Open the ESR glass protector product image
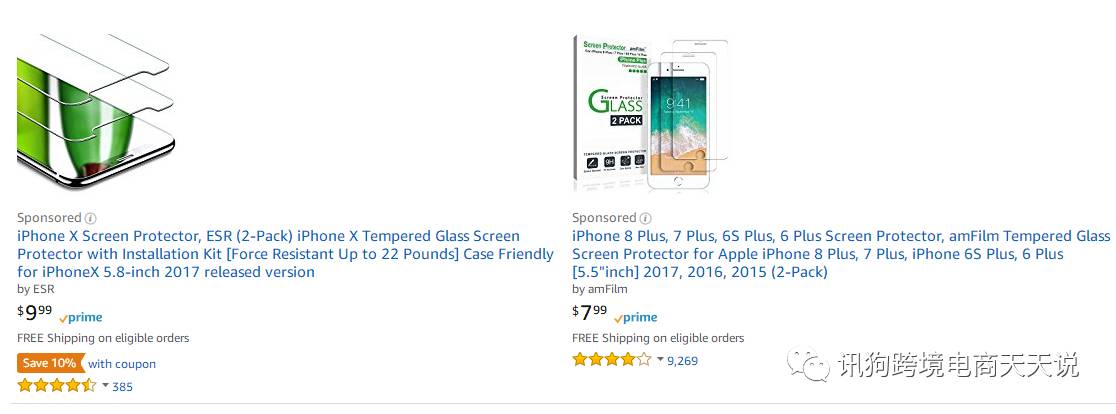1116x414 pixels. (x=96, y=112)
